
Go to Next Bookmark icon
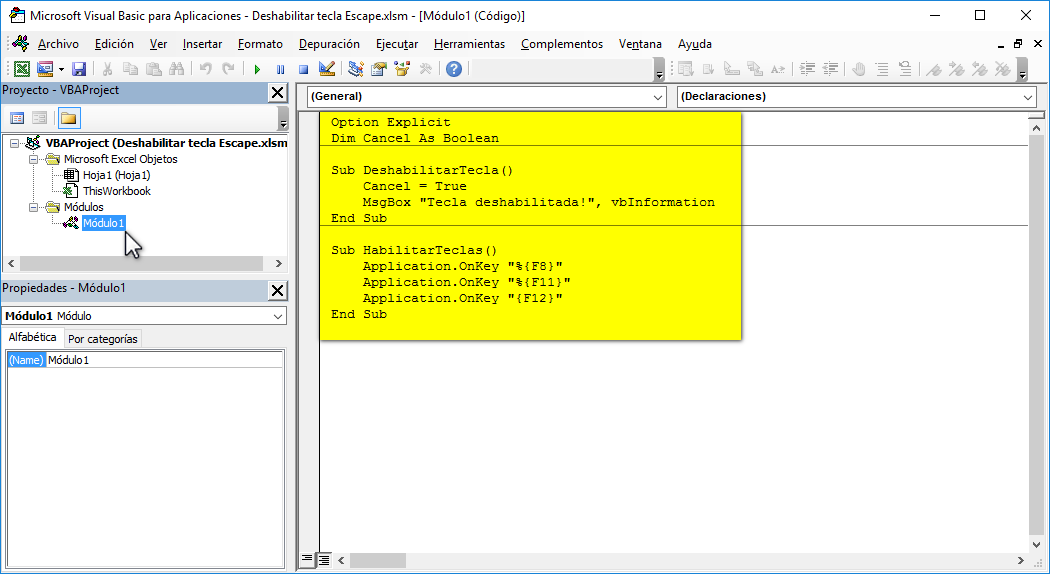tap(957, 69)
